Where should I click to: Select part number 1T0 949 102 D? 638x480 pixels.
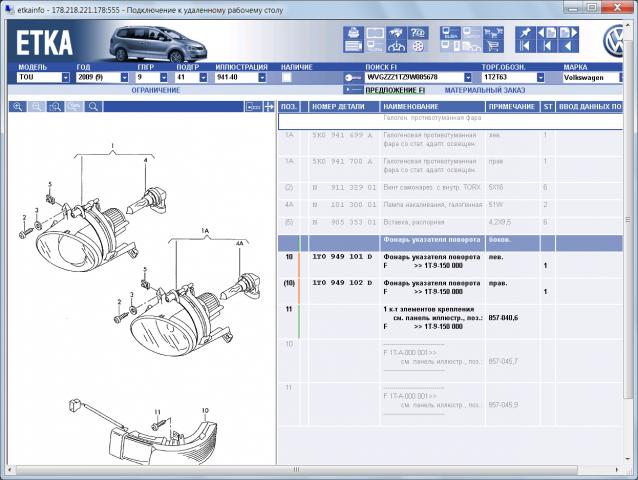coord(342,283)
